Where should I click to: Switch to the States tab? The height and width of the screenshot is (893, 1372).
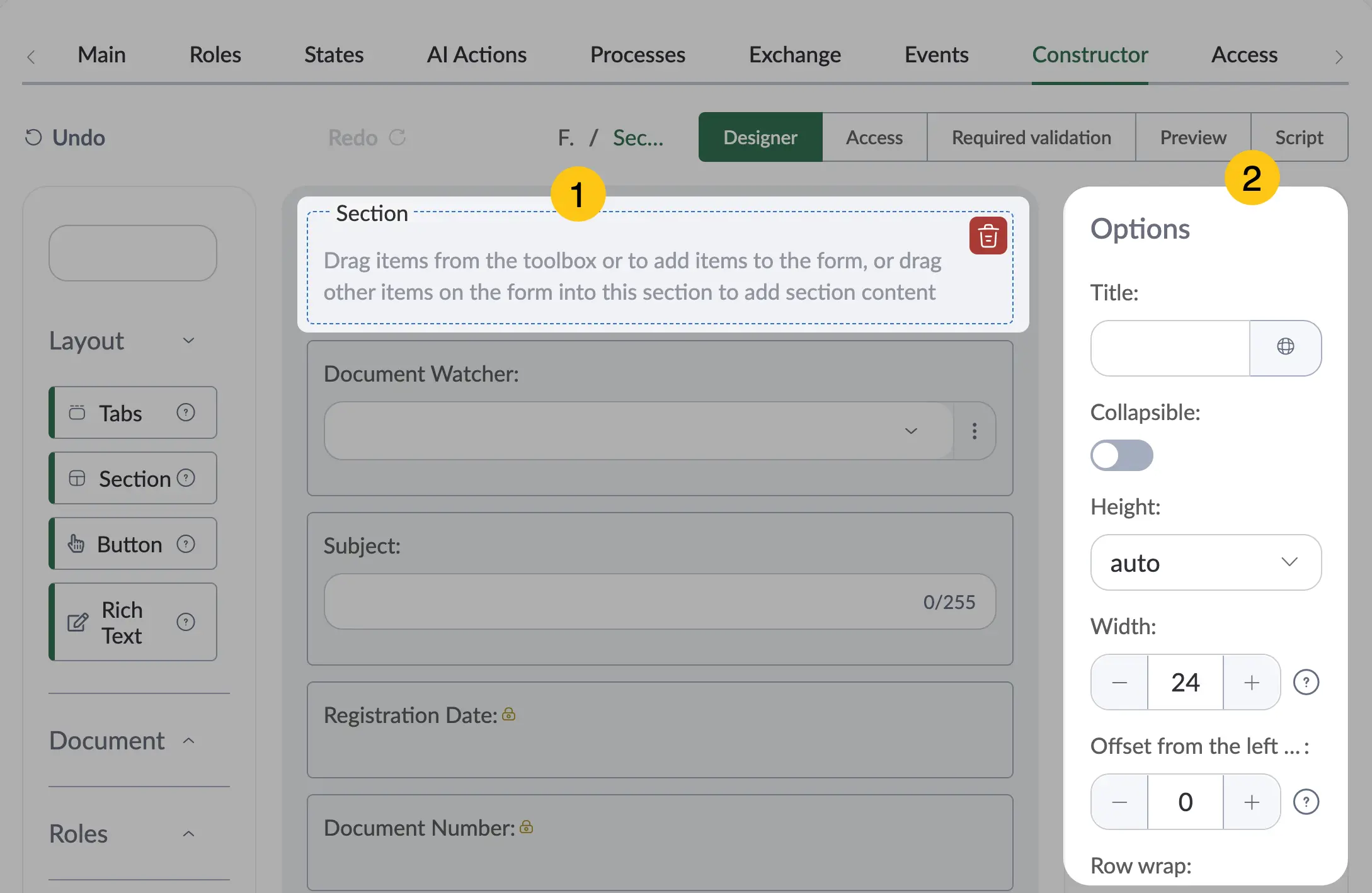334,55
